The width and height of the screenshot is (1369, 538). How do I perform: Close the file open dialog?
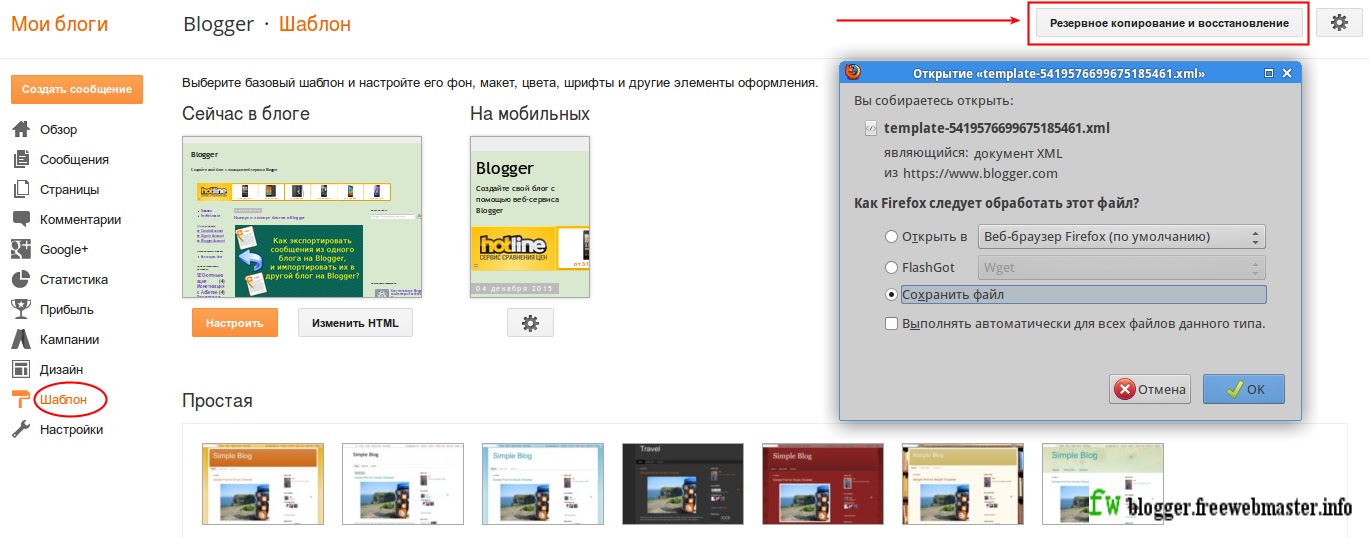click(1288, 73)
